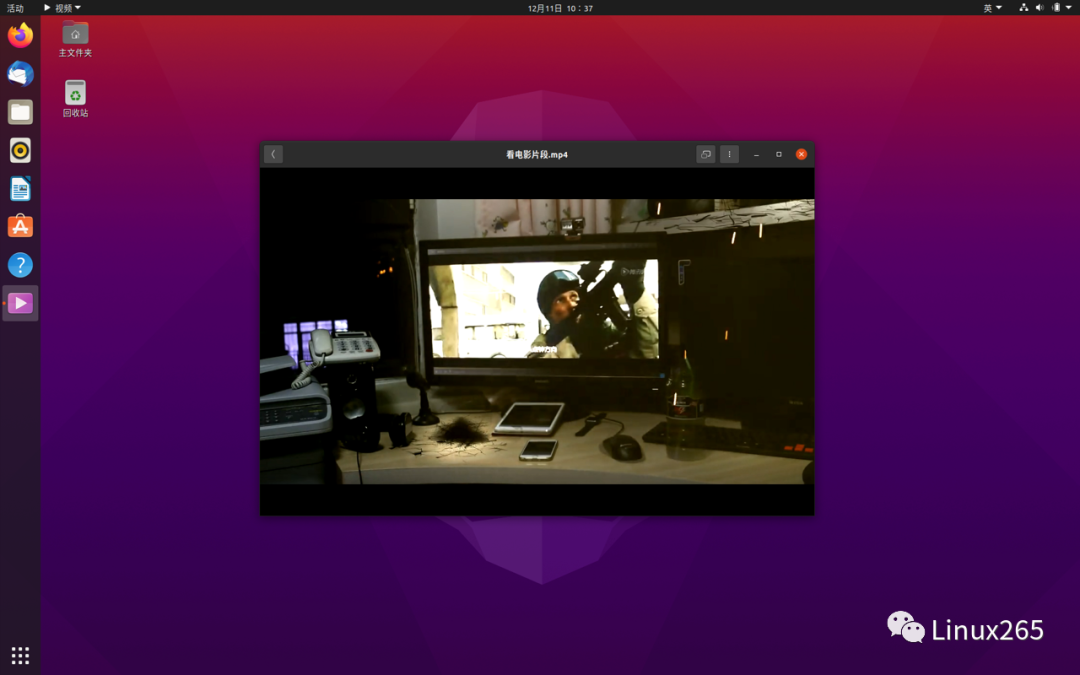
Task: Click the 看电影片段.mp4 window title
Action: [537, 154]
